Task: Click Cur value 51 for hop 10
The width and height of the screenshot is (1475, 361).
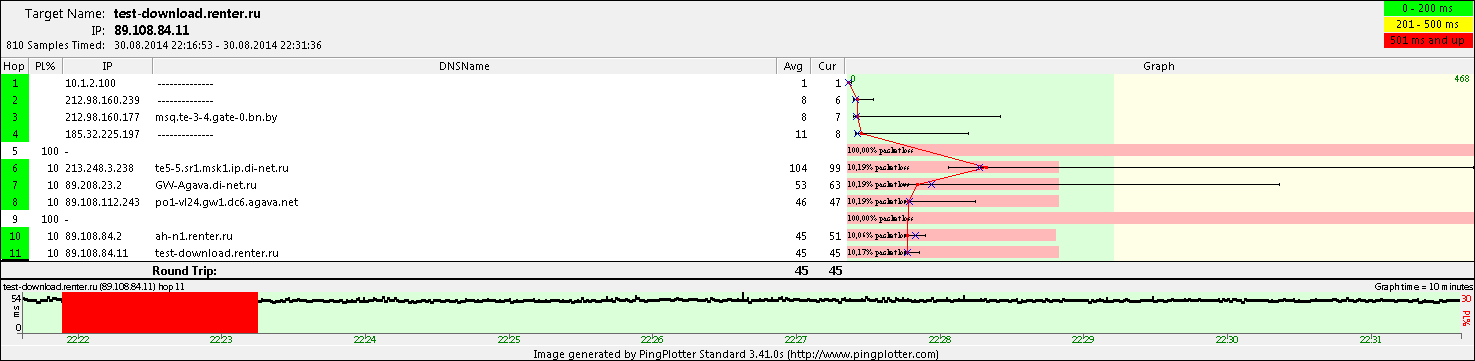Action: tap(835, 236)
